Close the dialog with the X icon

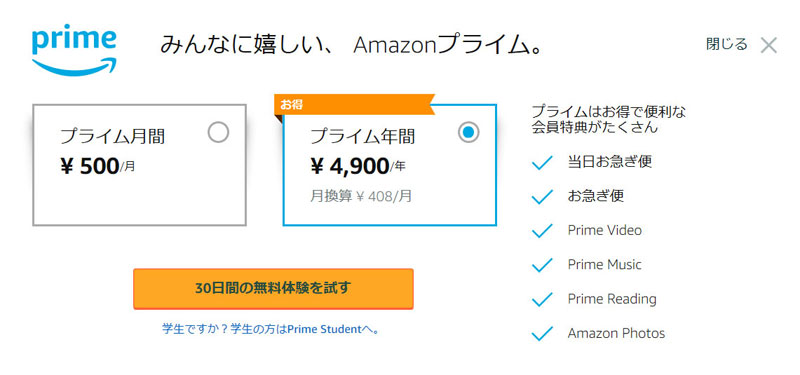click(768, 45)
